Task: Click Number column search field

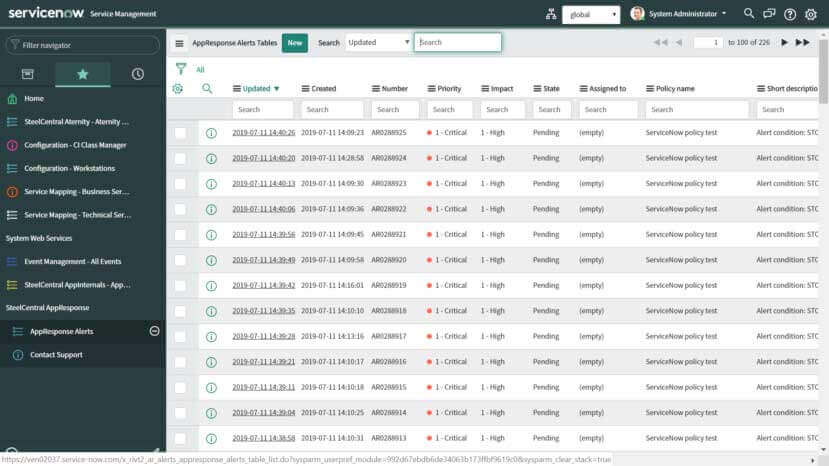Action: (394, 109)
